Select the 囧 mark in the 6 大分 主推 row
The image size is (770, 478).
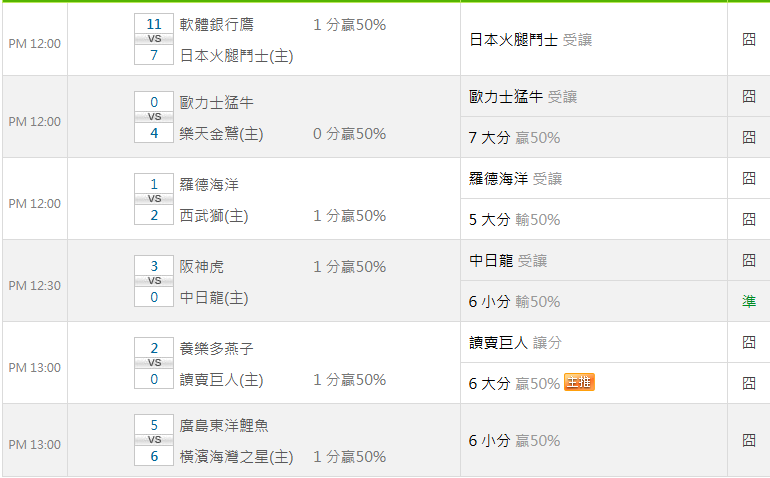pyautogui.click(x=748, y=383)
